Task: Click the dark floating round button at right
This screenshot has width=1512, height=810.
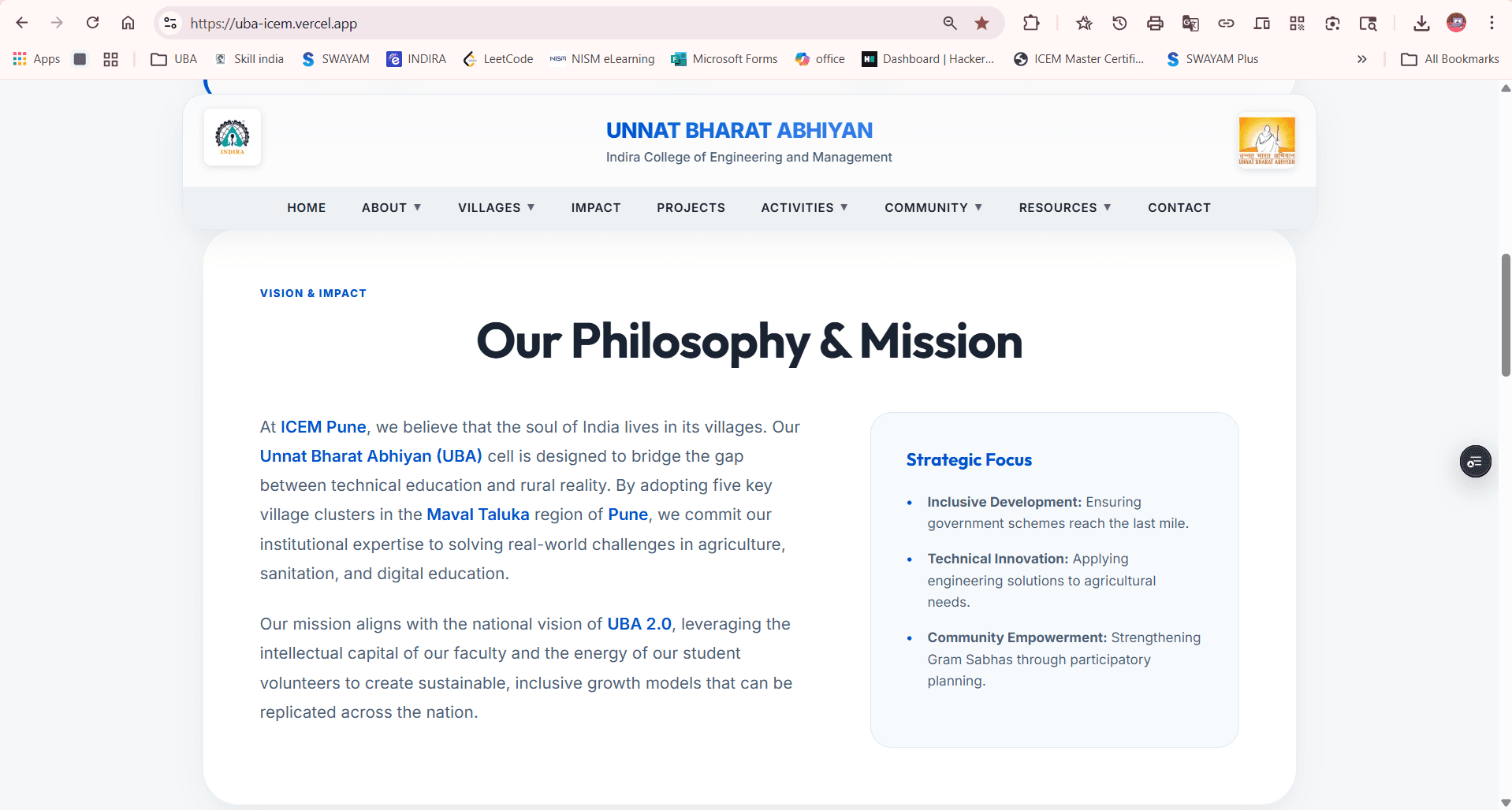Action: 1475,462
